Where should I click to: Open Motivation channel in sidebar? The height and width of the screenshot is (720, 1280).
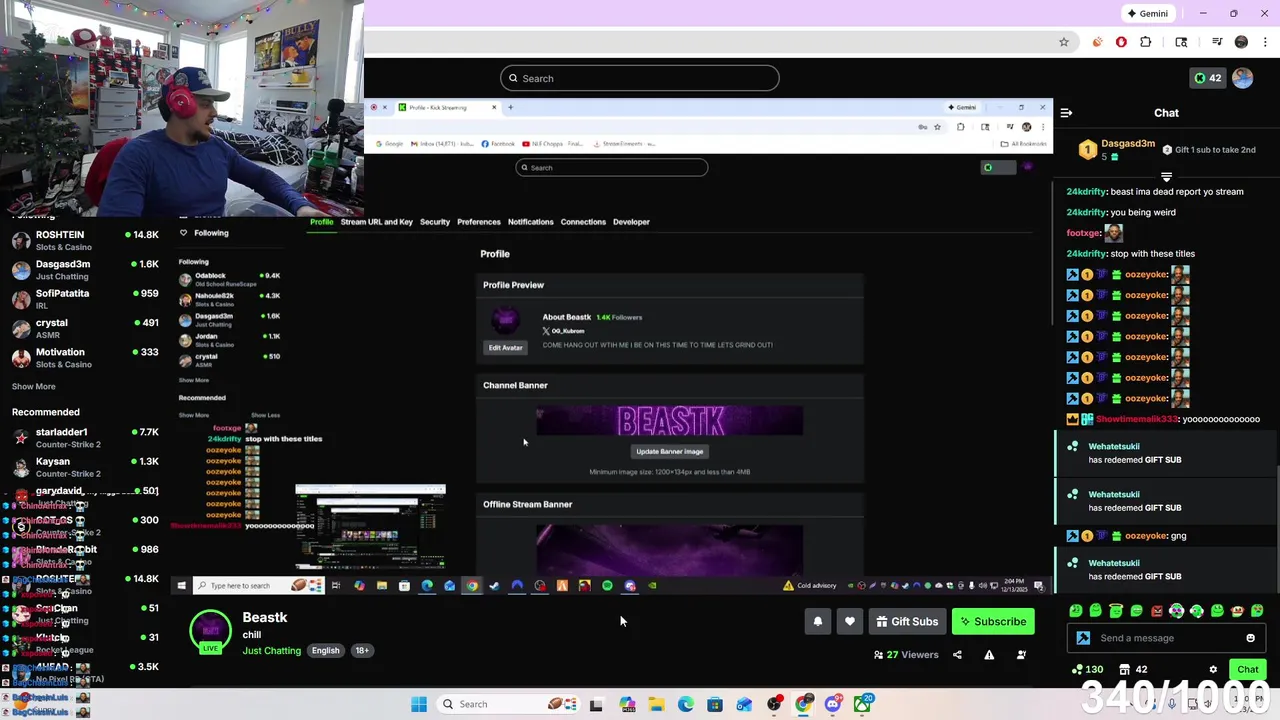pos(85,357)
